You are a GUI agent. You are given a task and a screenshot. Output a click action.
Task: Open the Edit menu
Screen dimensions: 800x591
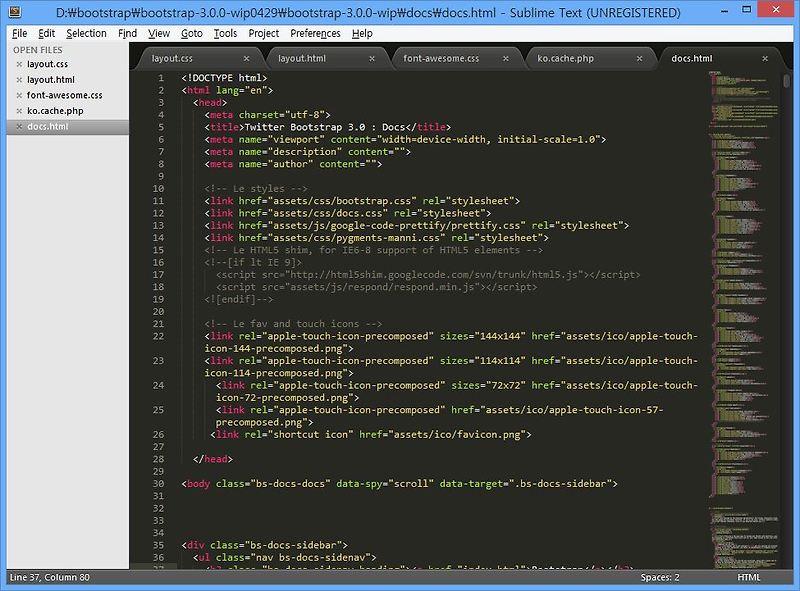(46, 33)
